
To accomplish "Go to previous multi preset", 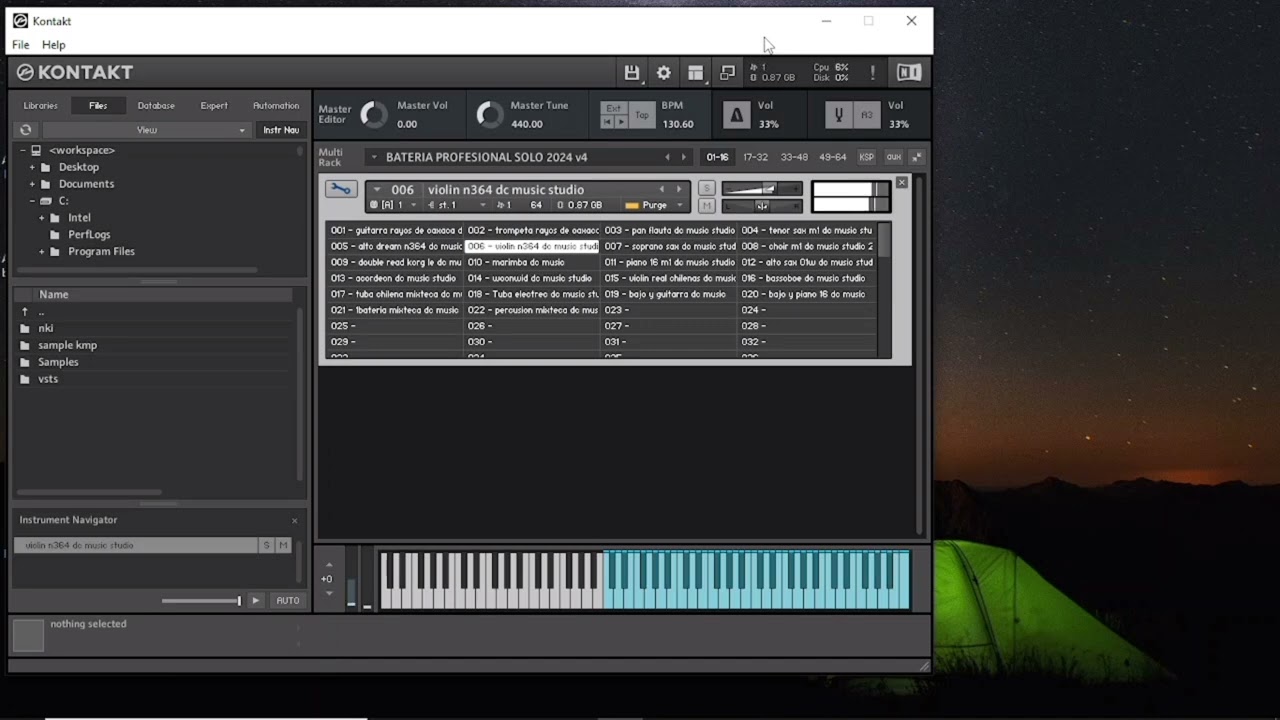I will point(668,157).
